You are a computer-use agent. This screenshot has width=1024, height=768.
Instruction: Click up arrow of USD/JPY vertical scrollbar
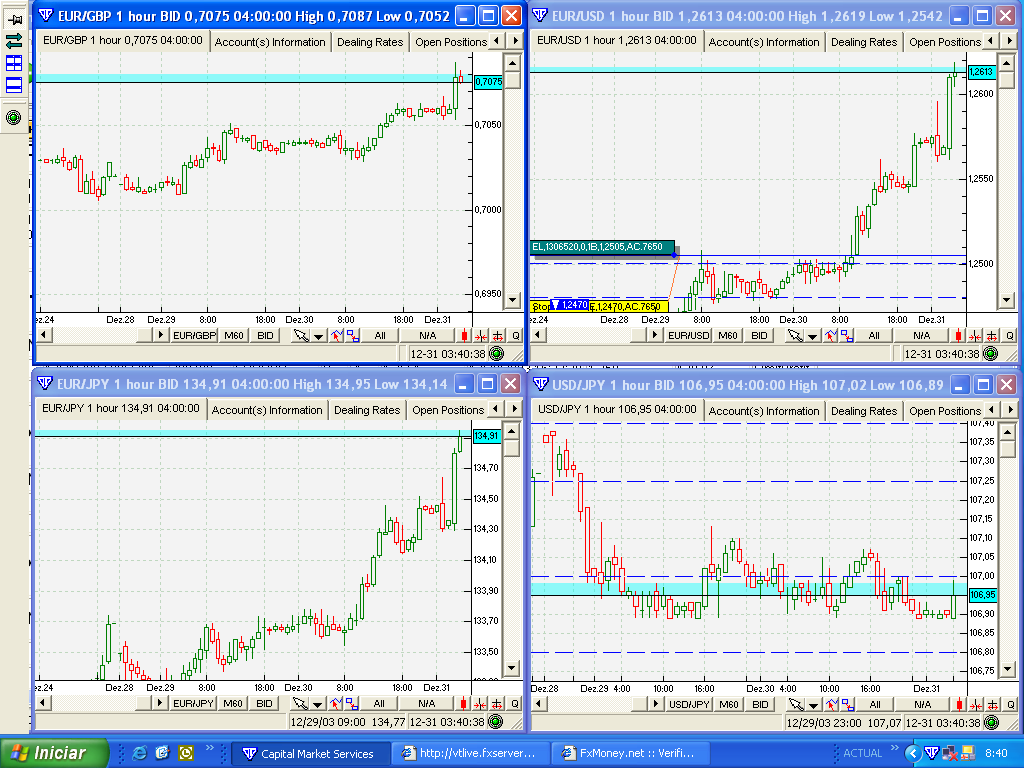coord(1008,432)
